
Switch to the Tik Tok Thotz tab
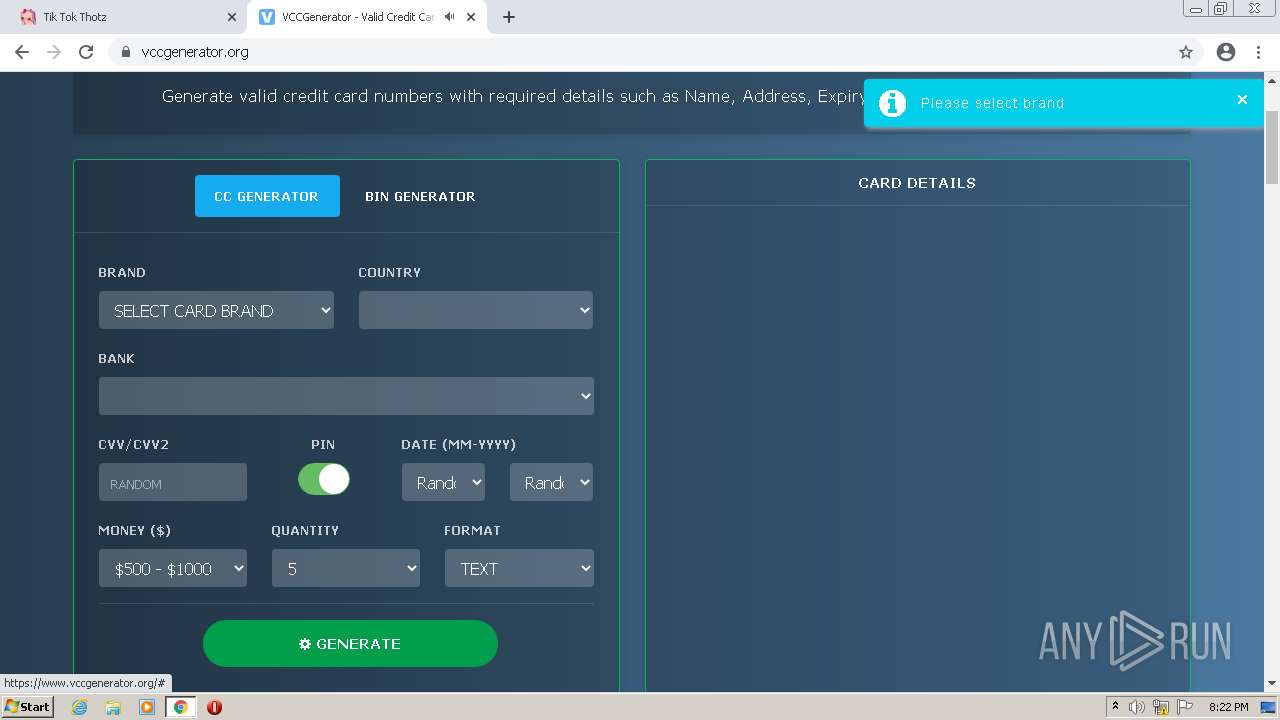tap(124, 17)
